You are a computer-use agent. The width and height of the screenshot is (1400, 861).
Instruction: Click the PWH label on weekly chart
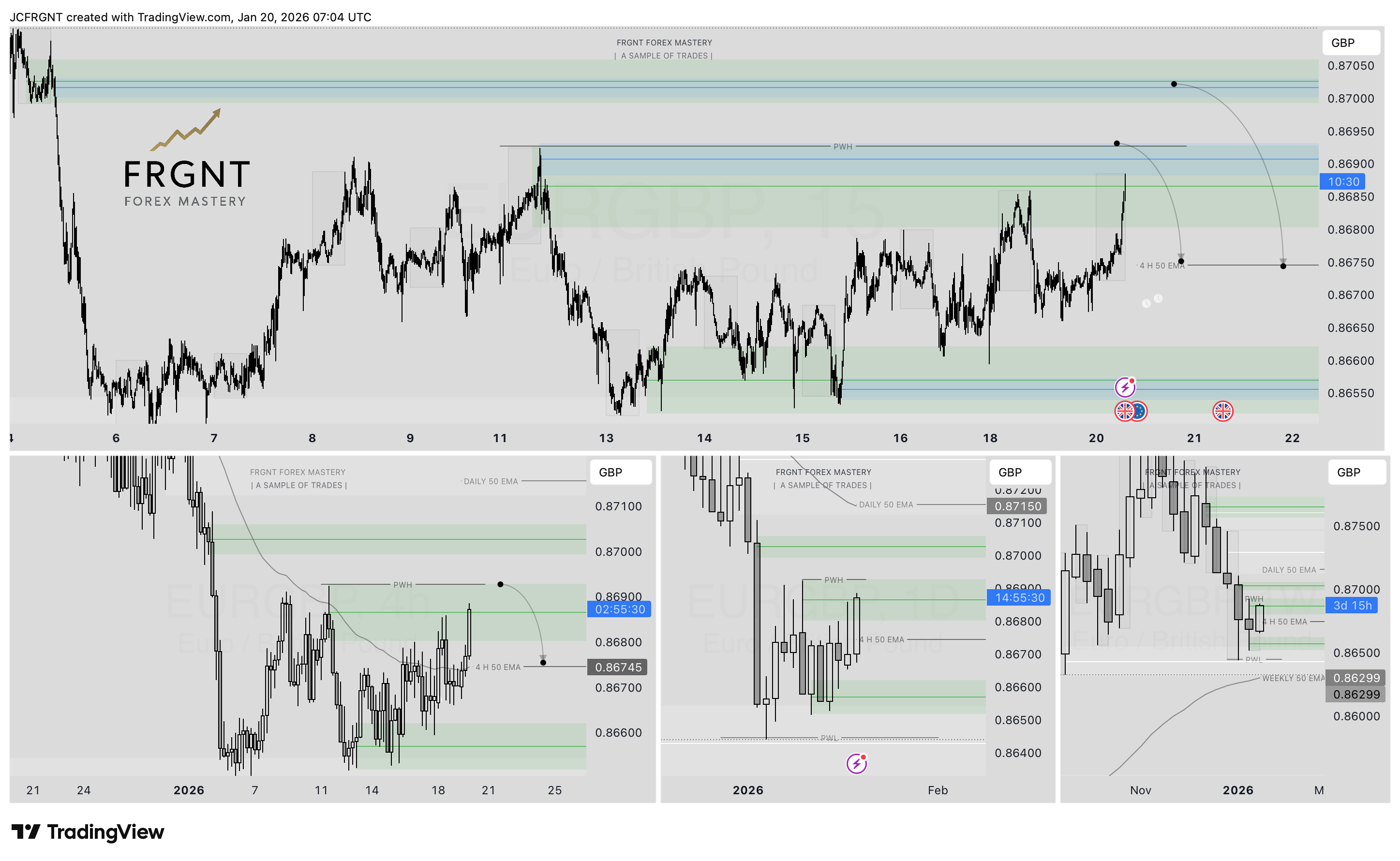1254,598
